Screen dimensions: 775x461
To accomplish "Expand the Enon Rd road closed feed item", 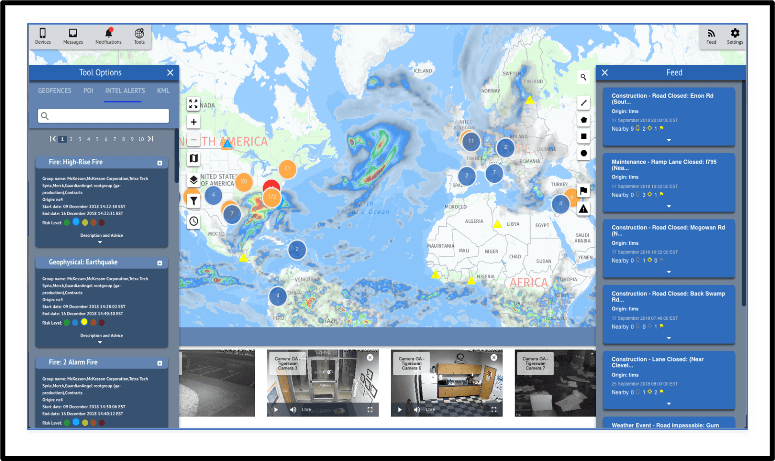I will point(669,140).
